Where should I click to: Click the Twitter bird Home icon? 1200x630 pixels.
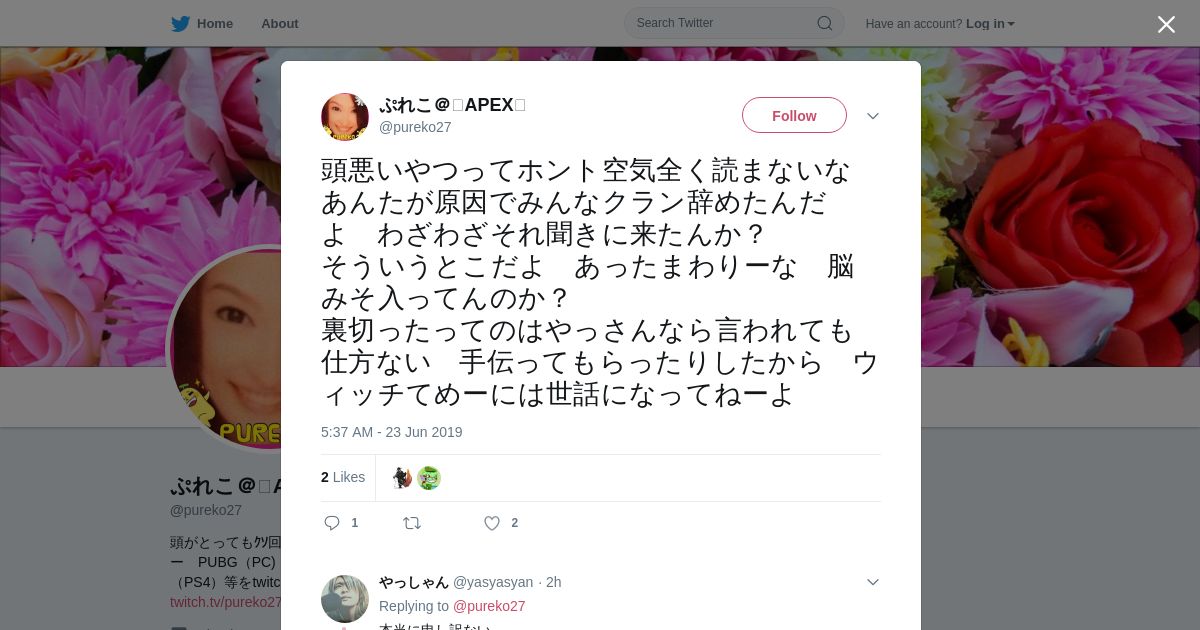tap(181, 24)
